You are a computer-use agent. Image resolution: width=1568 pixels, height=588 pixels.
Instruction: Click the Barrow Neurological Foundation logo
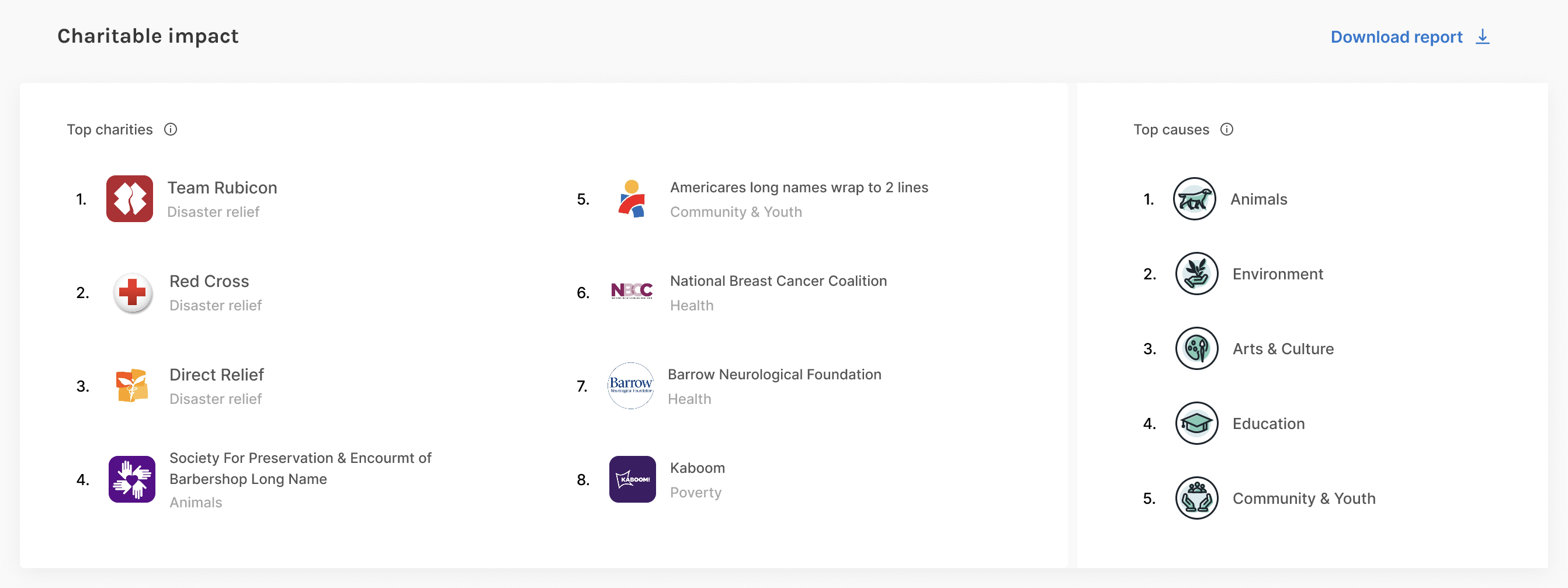(x=631, y=386)
